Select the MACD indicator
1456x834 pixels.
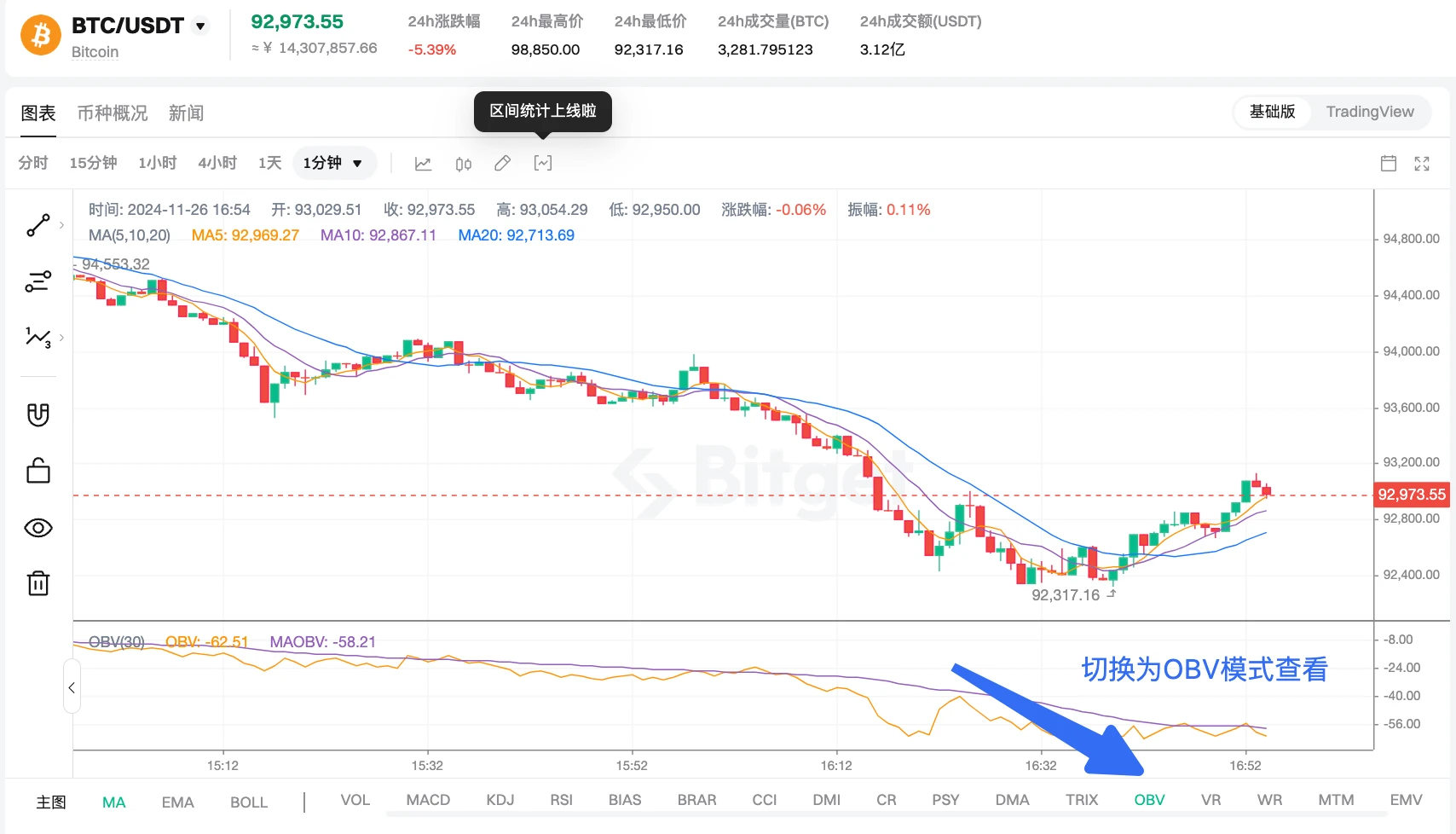click(x=428, y=800)
